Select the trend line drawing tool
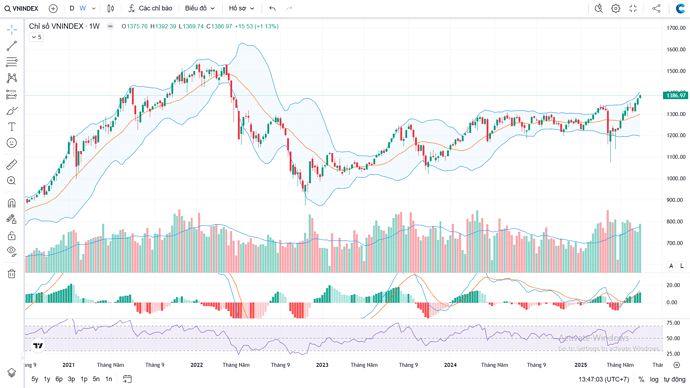Screen dimensions: 690x388 tap(12, 46)
